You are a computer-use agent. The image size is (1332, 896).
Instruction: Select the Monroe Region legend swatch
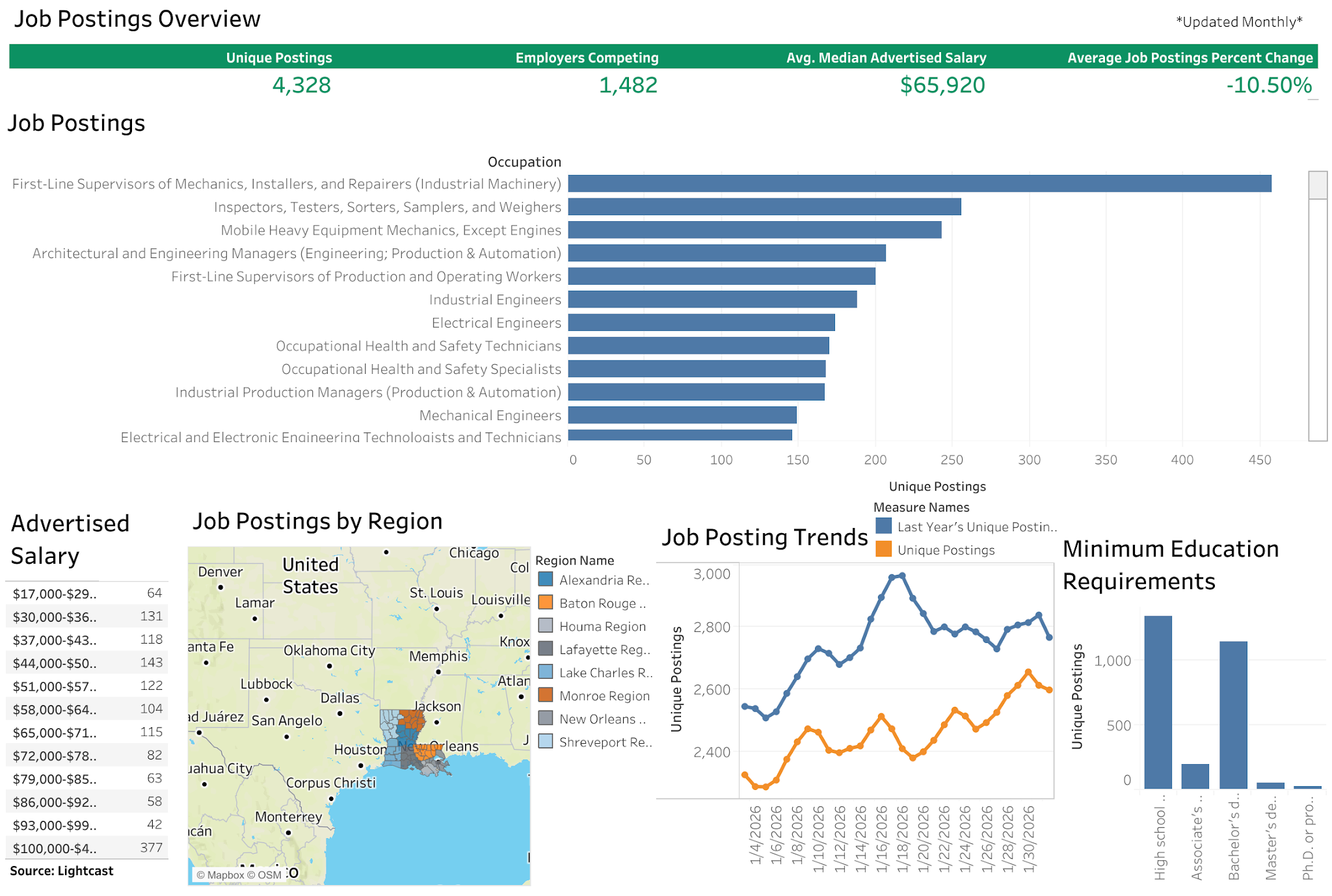pos(545,696)
